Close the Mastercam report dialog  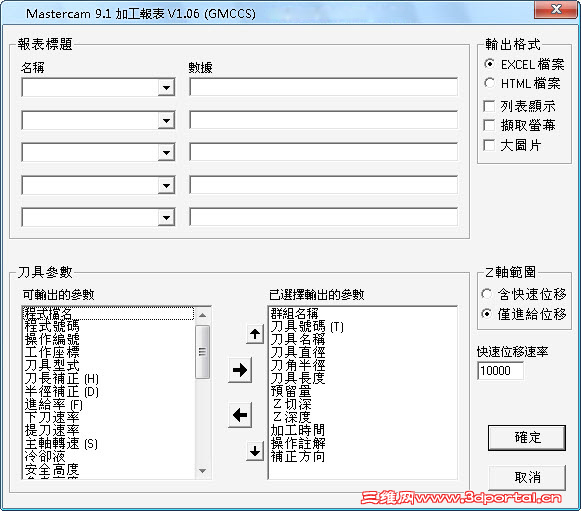(556, 9)
